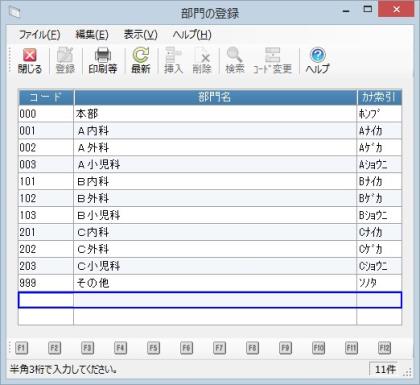Screen dimensions: 420x385
Task: Click the F11 function key button
Action: pyautogui.click(x=351, y=348)
